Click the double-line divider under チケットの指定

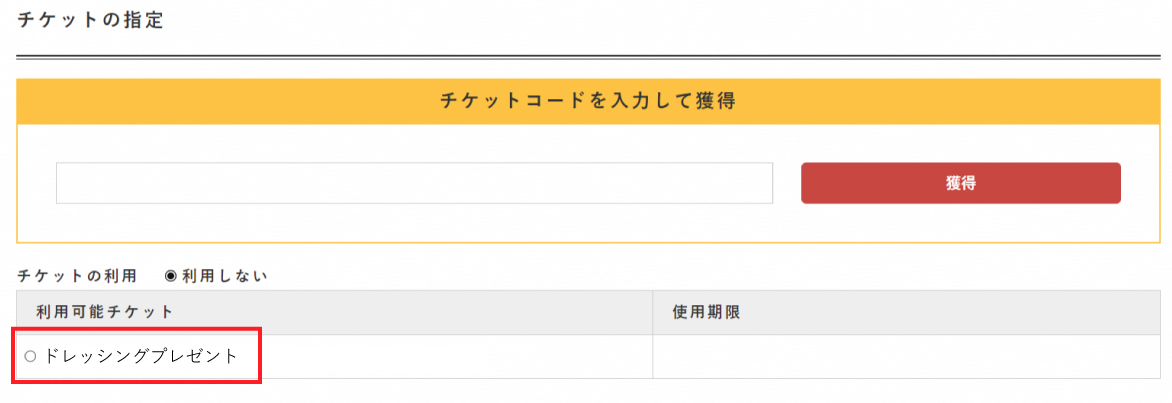[587, 57]
